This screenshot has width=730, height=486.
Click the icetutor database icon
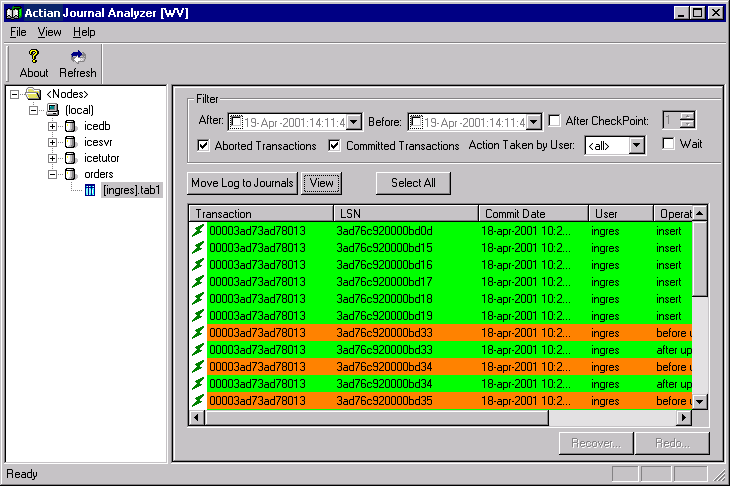click(x=70, y=158)
